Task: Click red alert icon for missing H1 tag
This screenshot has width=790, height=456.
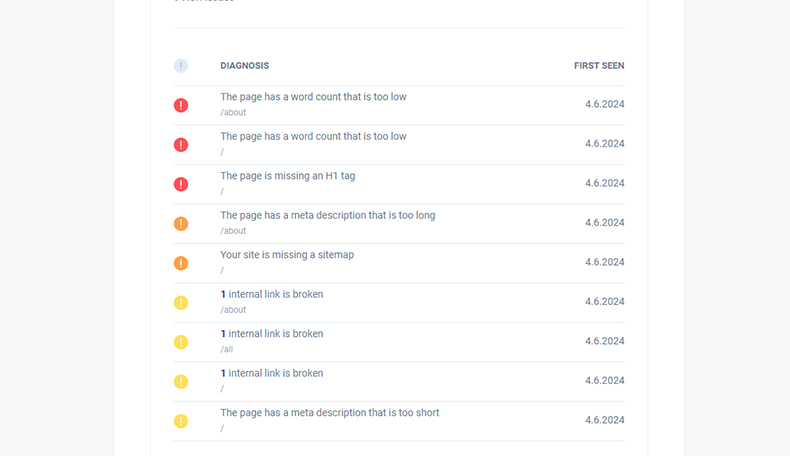Action: point(181,184)
